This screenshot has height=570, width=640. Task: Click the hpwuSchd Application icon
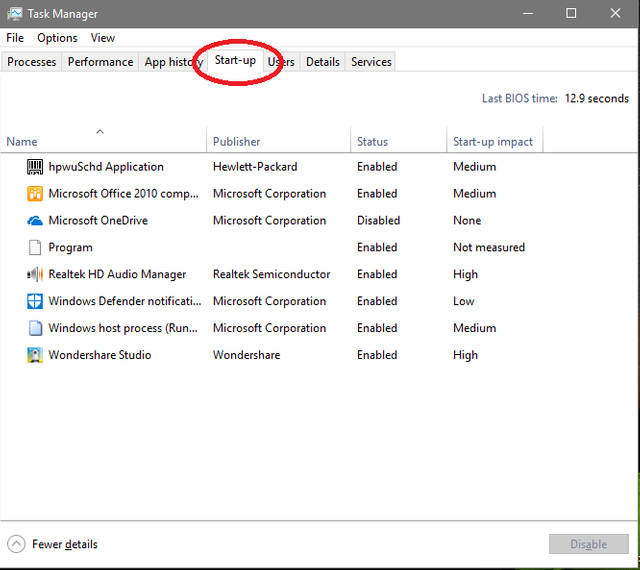tap(34, 167)
